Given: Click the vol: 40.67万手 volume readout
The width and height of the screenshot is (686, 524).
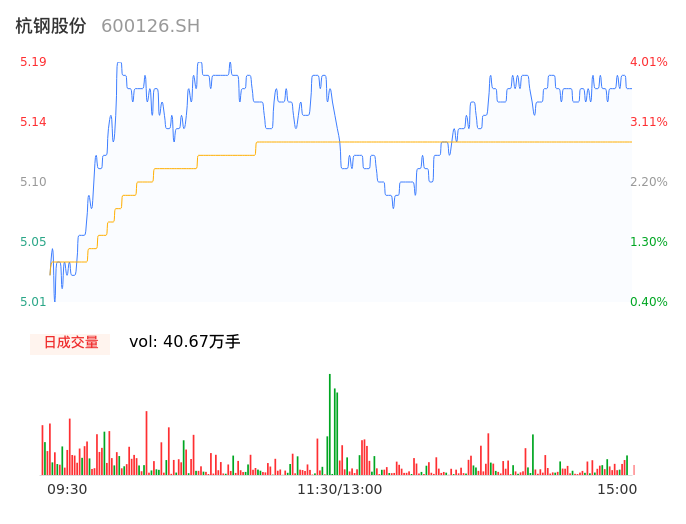Looking at the screenshot, I should click(185, 342).
